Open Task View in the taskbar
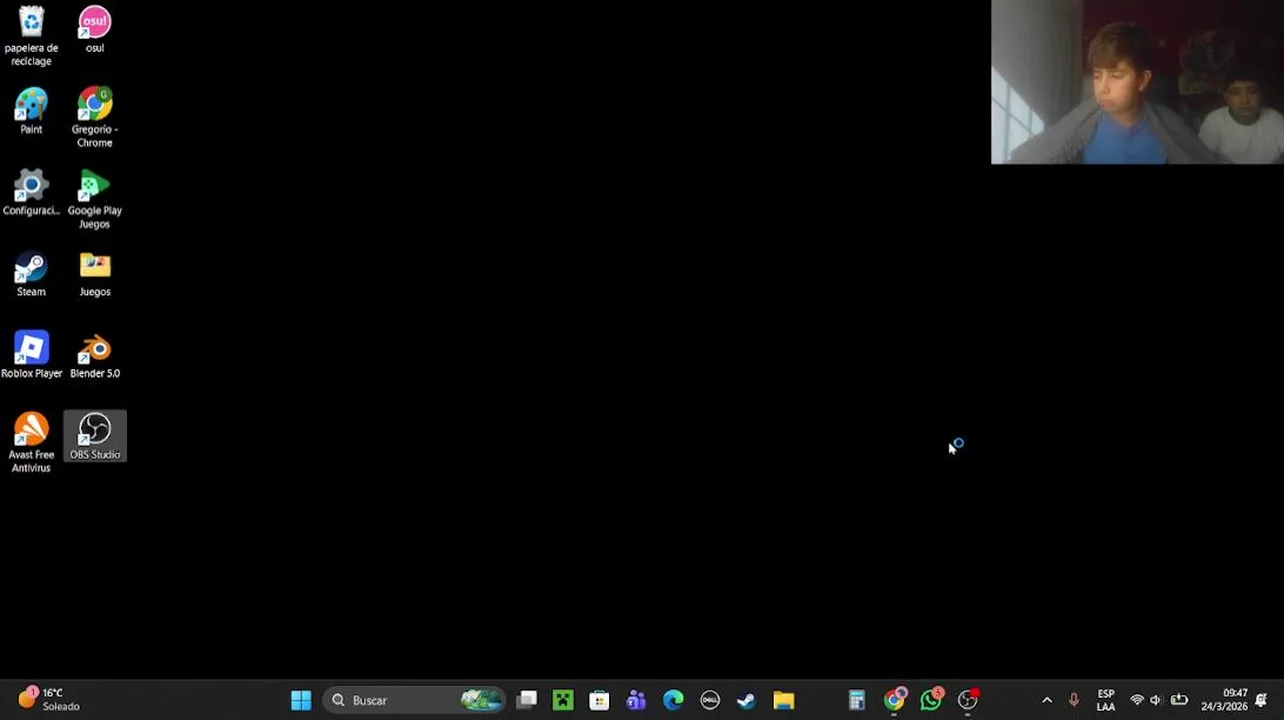 [x=527, y=700]
